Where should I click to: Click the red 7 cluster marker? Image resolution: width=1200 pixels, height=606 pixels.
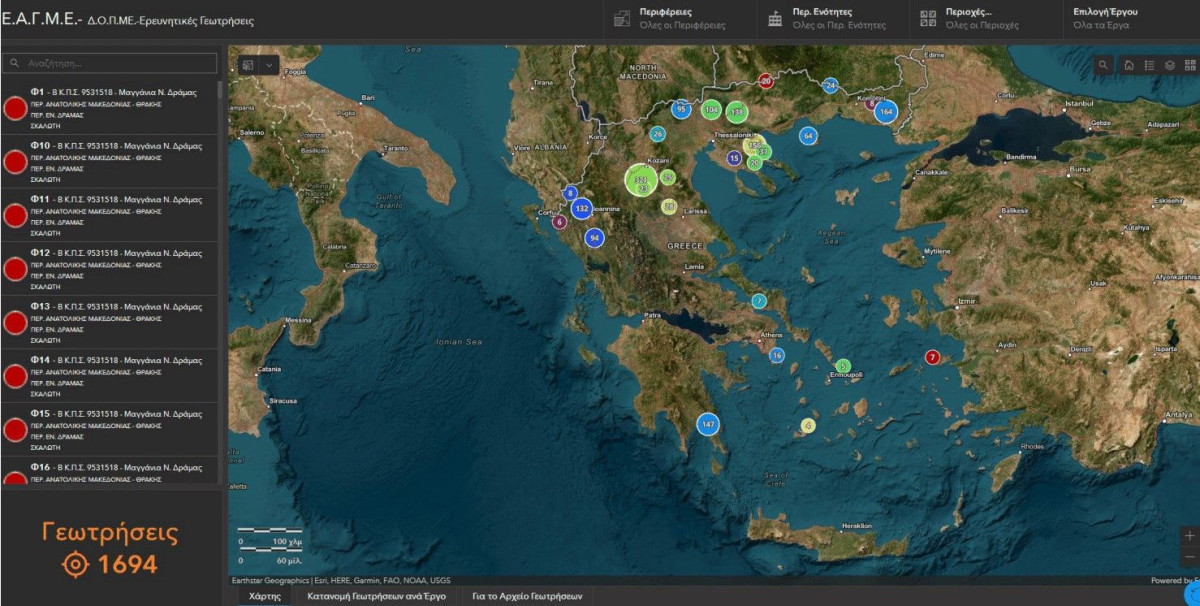click(x=932, y=357)
